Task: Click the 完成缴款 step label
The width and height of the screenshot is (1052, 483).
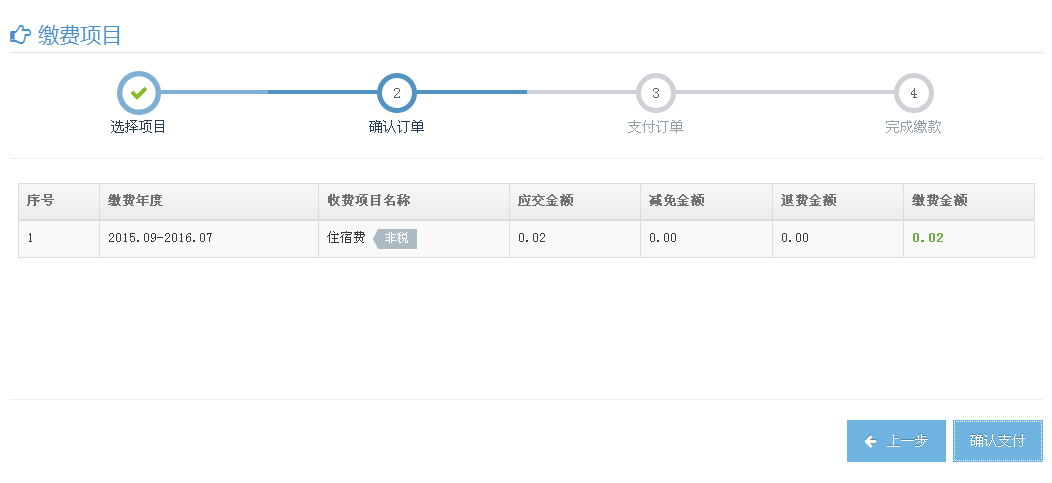Action: 914,127
